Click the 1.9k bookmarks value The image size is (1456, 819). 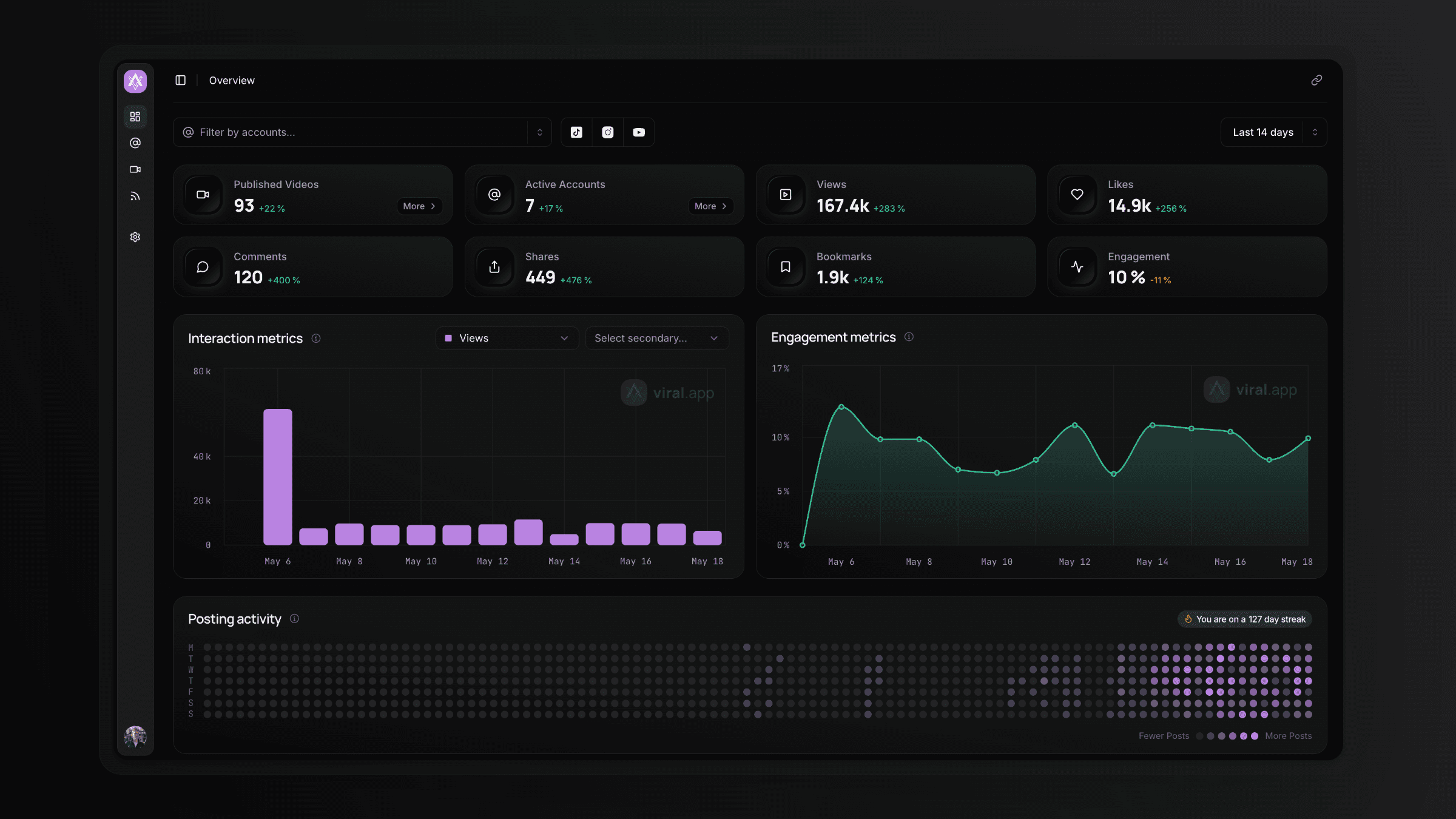pyautogui.click(x=832, y=278)
